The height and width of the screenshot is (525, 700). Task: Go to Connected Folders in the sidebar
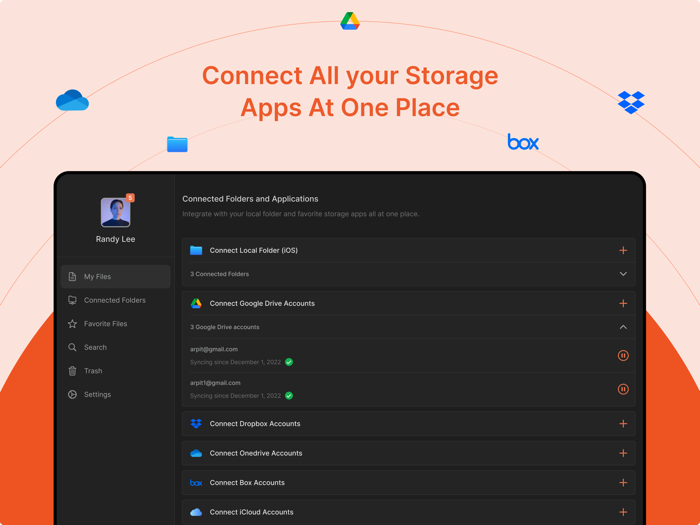(116, 300)
